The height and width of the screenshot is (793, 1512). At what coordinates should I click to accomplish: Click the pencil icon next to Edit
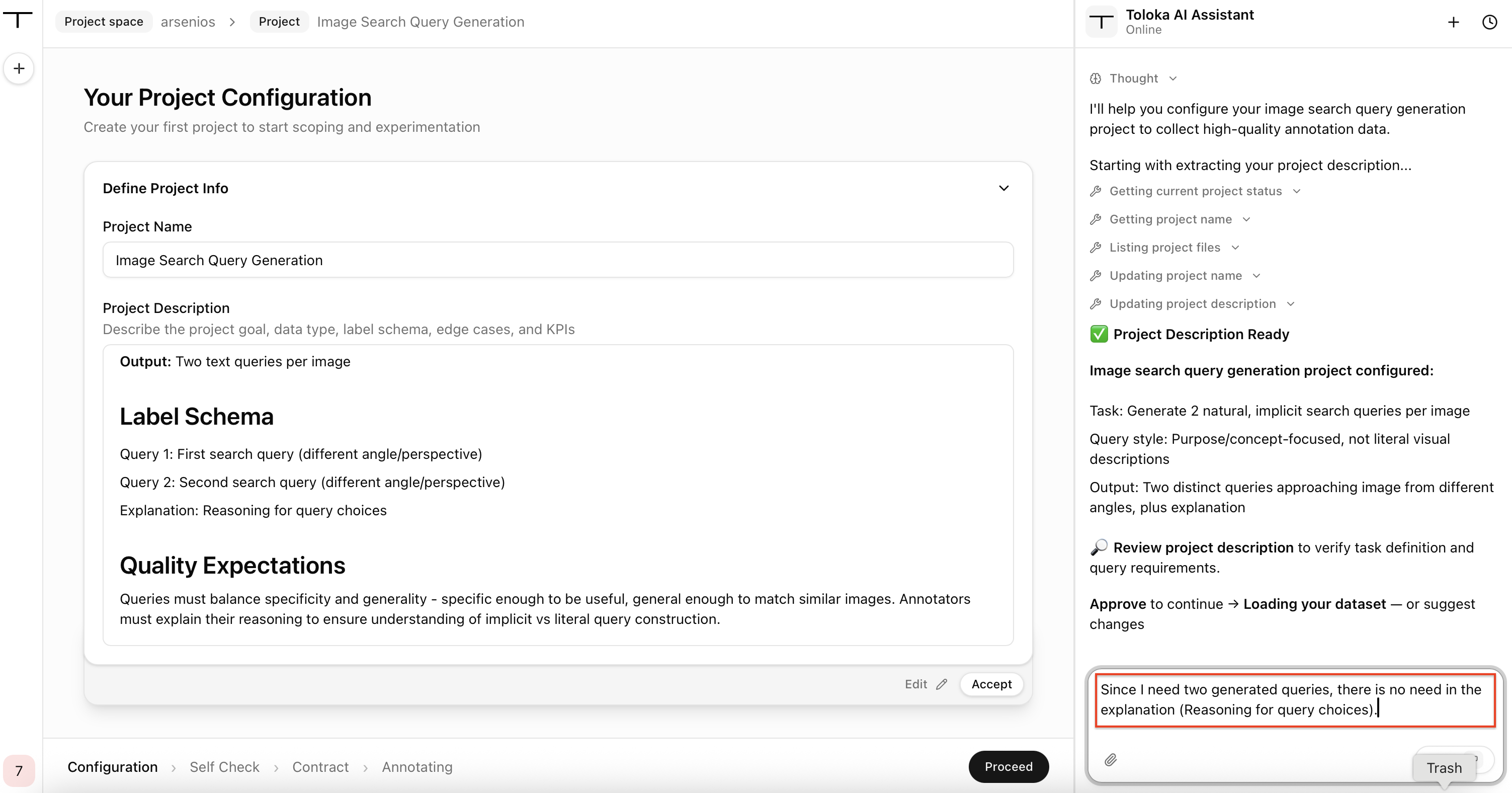click(942, 684)
